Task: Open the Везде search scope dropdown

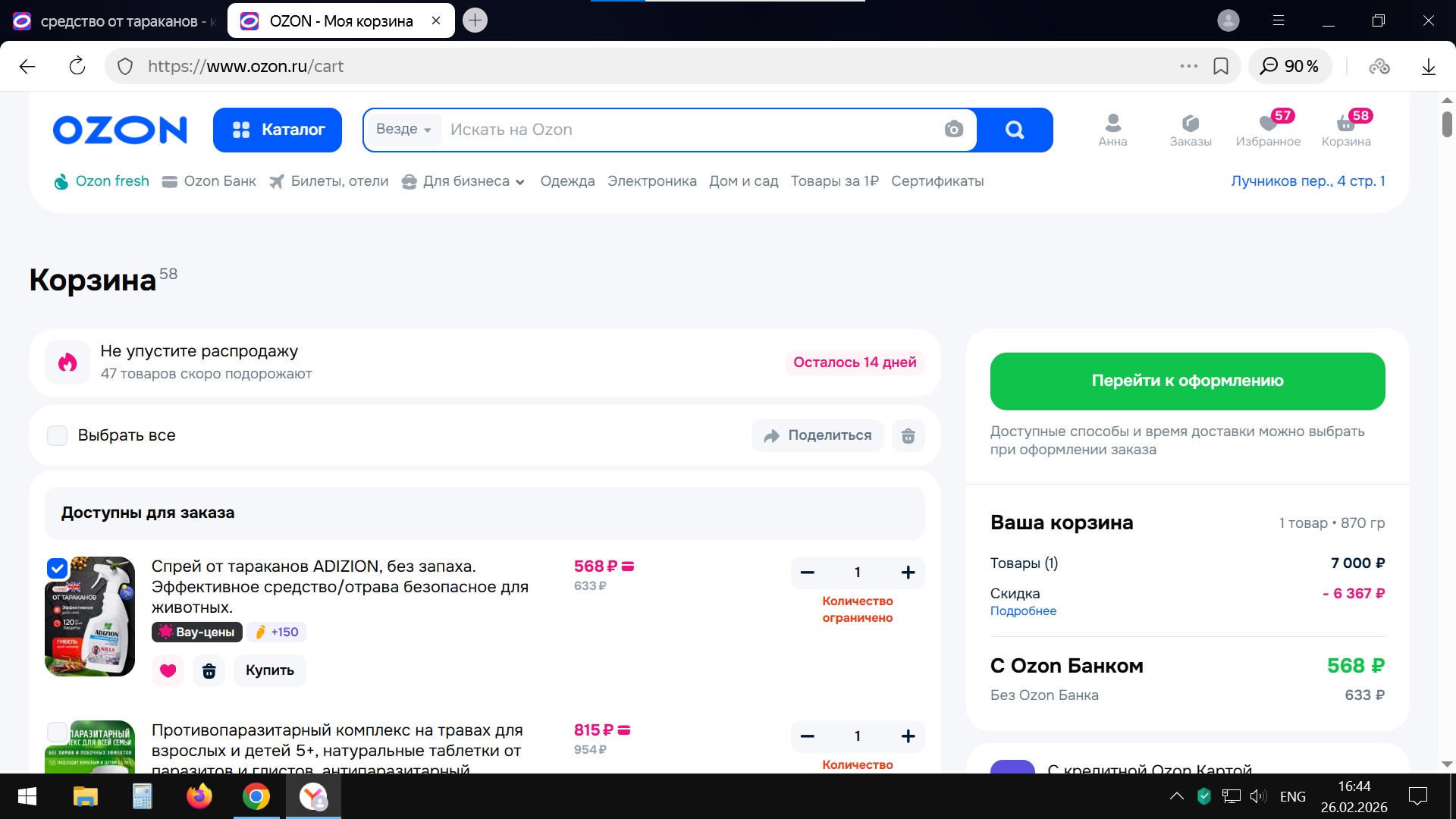Action: click(x=403, y=130)
